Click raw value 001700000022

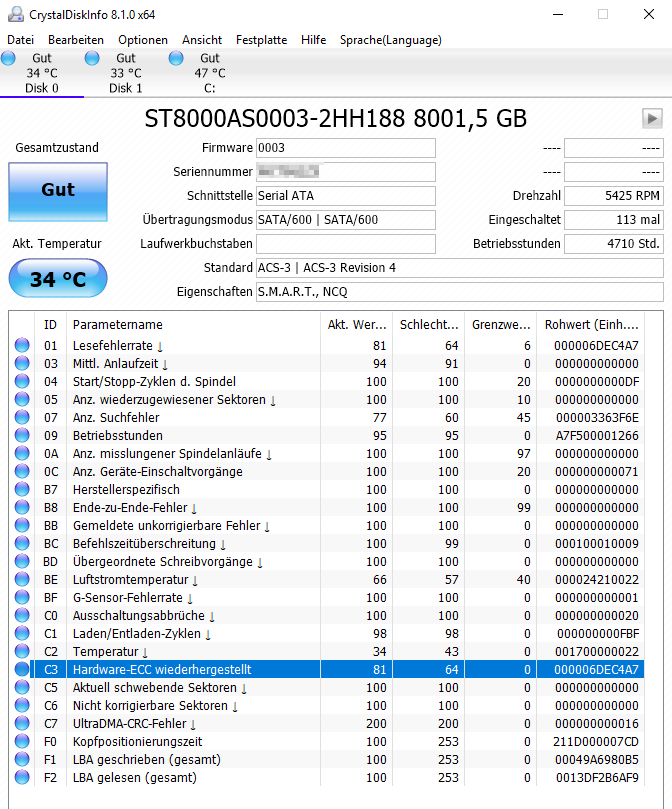(x=597, y=651)
